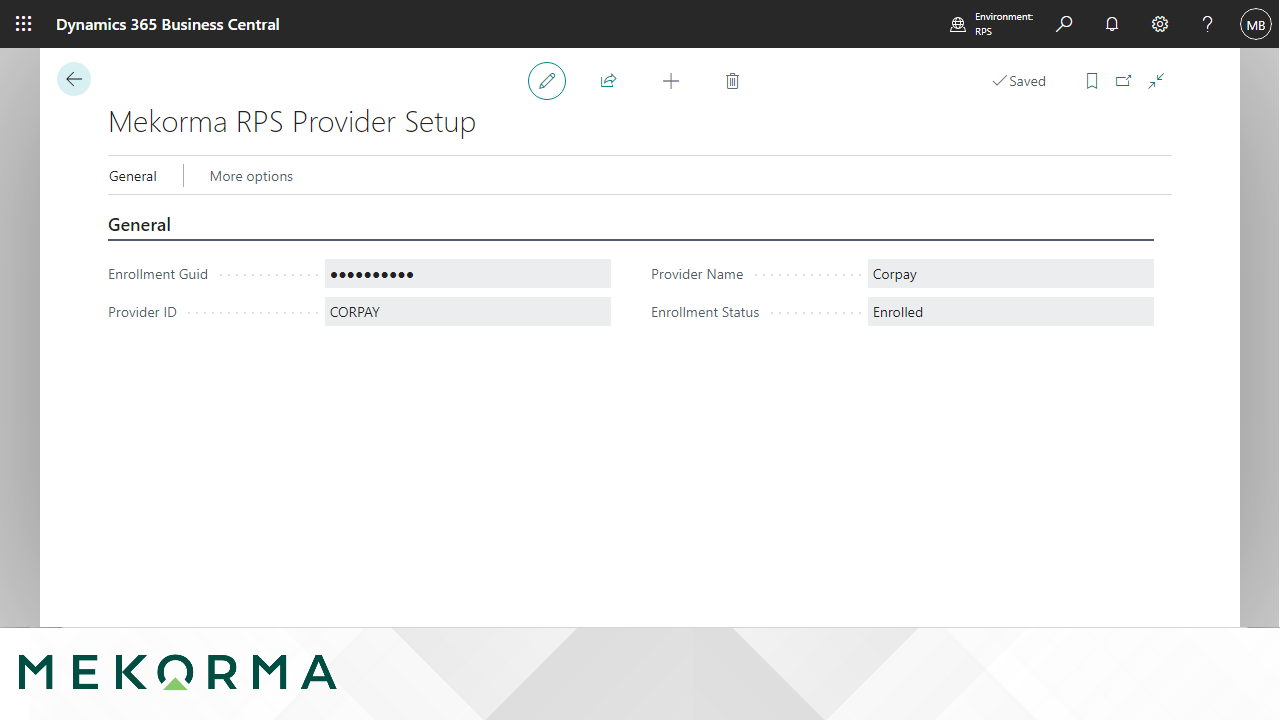This screenshot has width=1280, height=720.
Task: Go back using the arrow button
Action: 74,79
